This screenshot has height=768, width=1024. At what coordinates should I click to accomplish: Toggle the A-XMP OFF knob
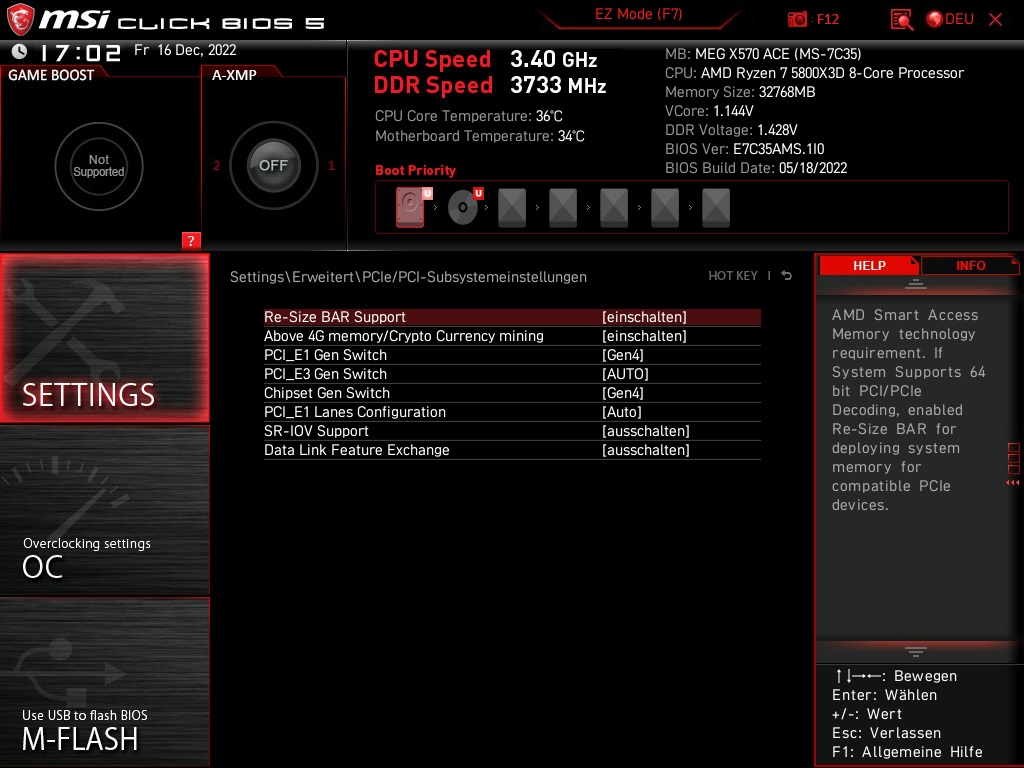(x=273, y=165)
